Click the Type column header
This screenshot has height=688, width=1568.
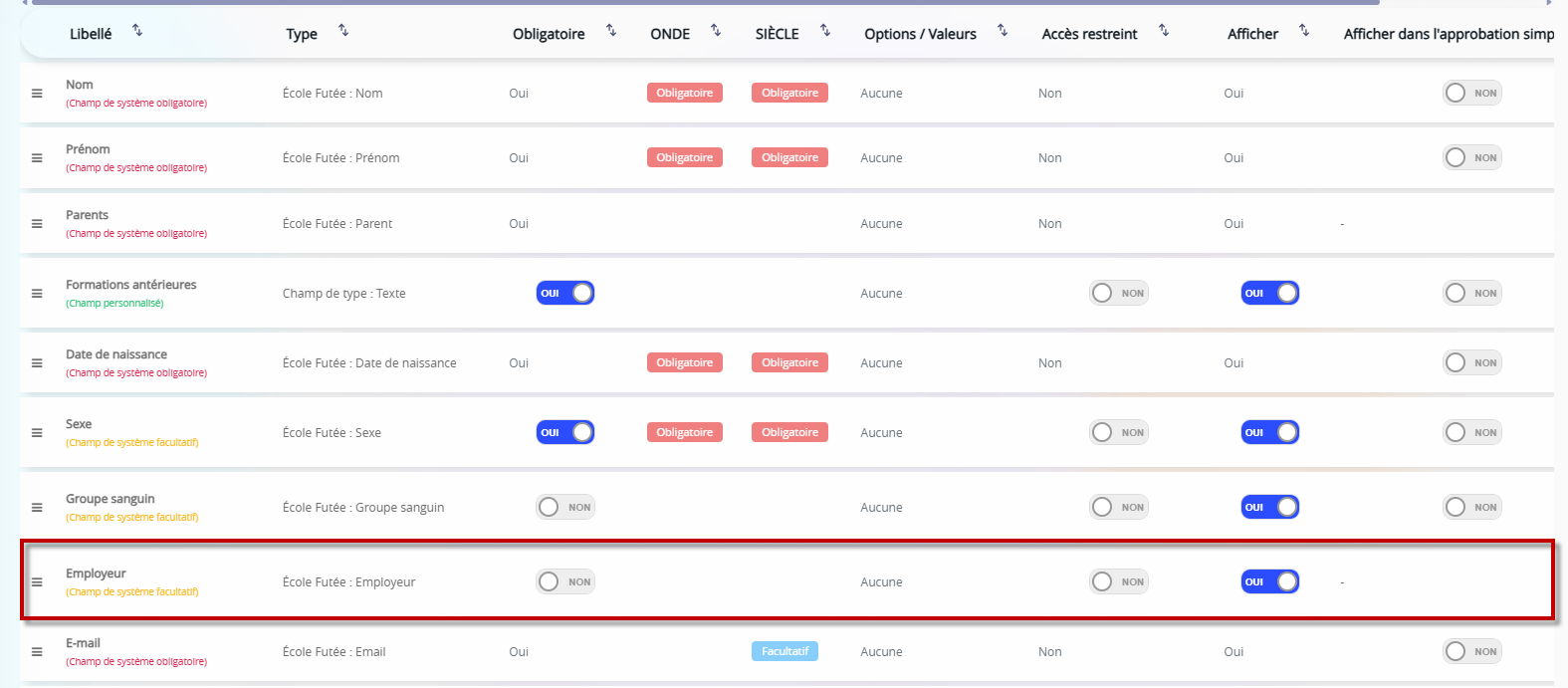(302, 34)
